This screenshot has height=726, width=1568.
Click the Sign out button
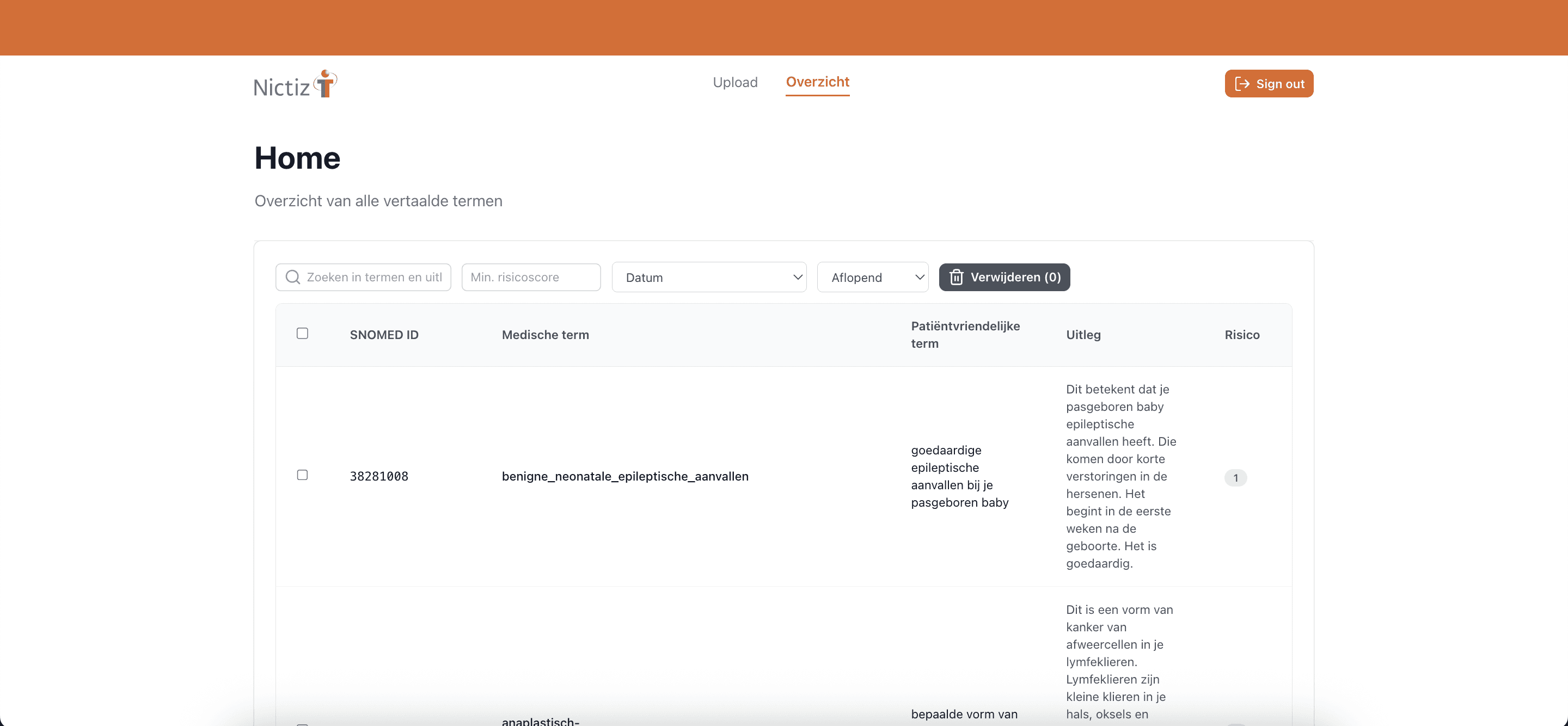point(1269,83)
